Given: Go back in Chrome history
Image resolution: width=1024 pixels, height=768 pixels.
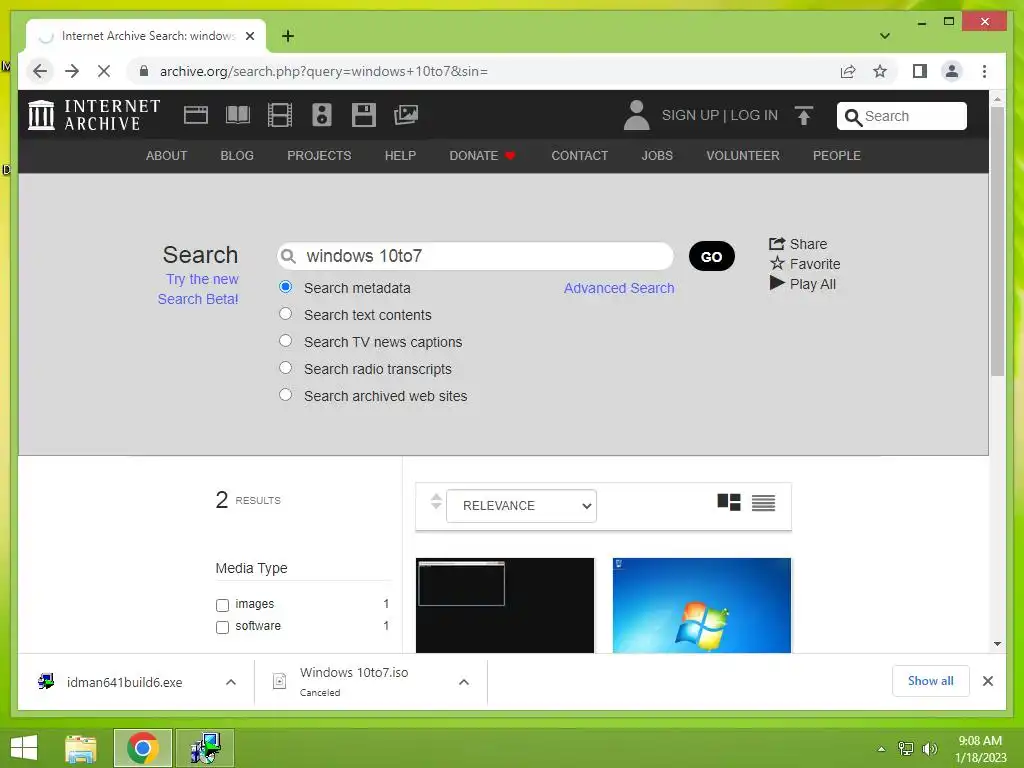Looking at the screenshot, I should click(x=40, y=71).
